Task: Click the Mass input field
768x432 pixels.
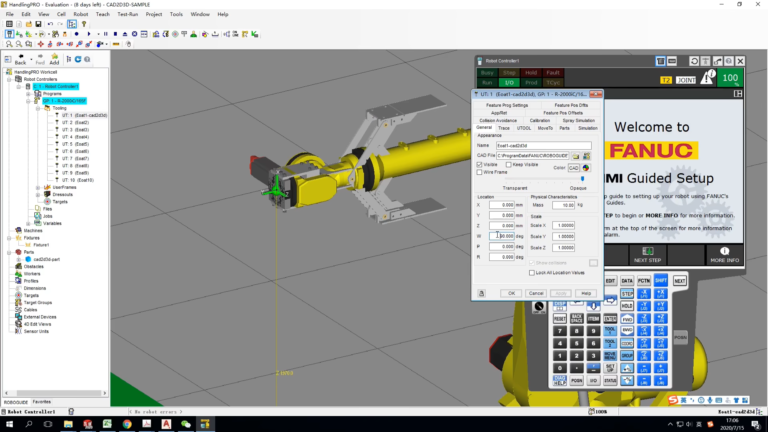Action: click(563, 205)
